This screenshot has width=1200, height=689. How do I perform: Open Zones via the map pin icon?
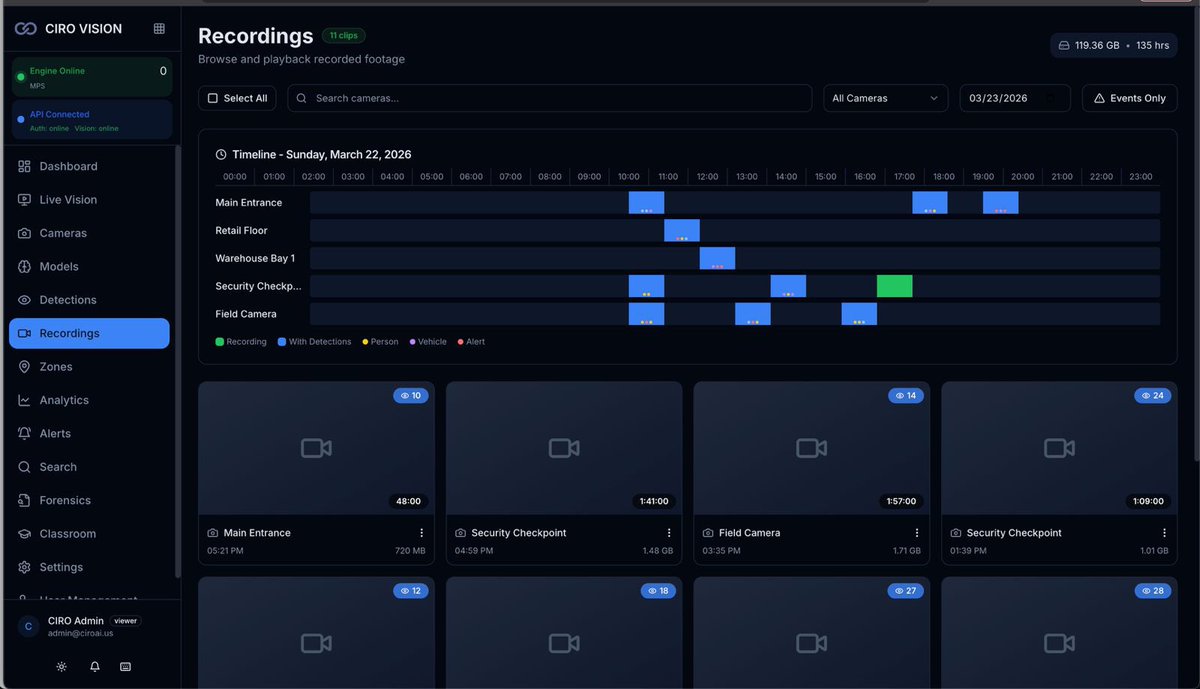[x=24, y=367]
